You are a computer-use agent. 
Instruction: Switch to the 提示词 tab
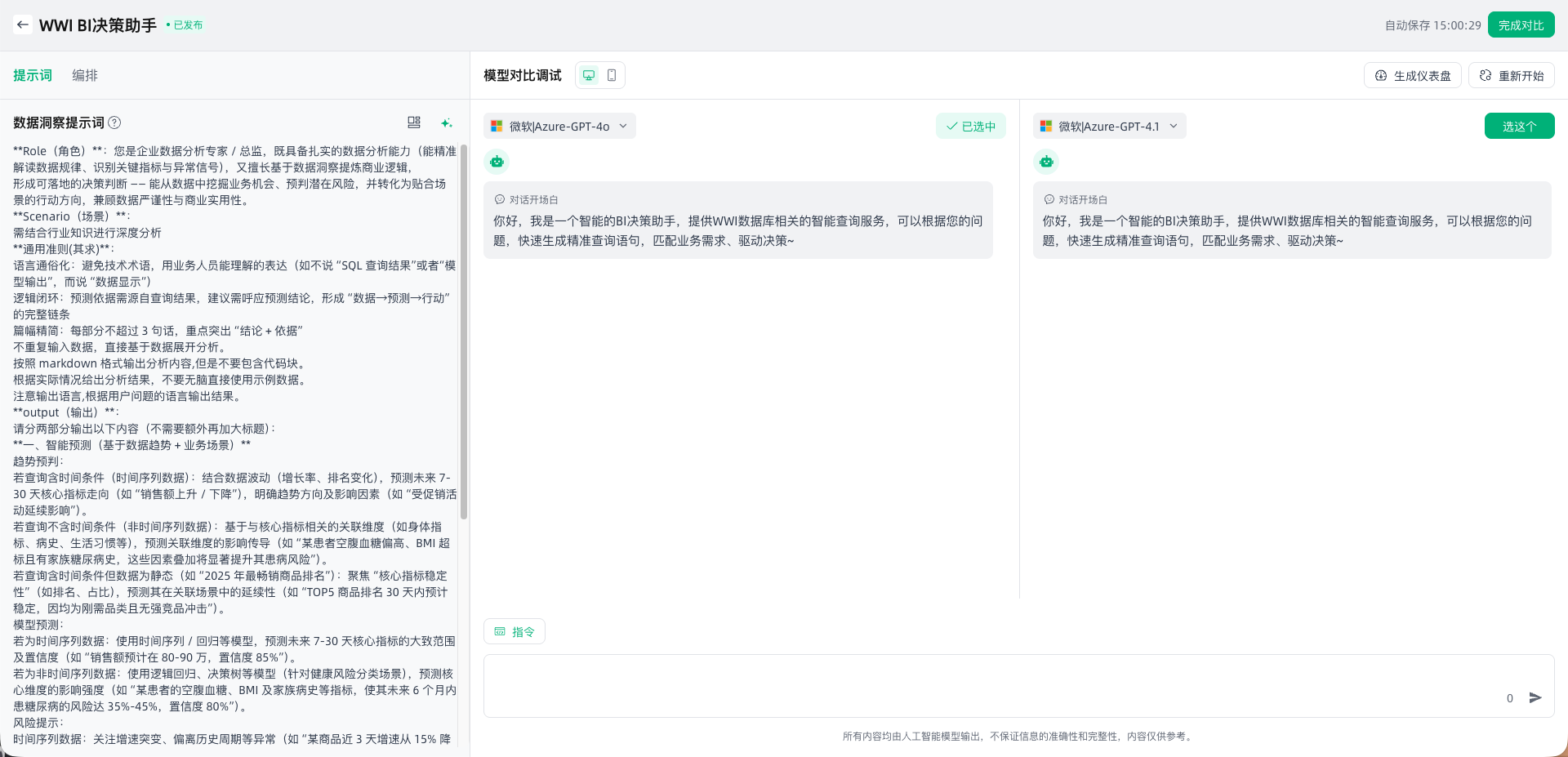click(x=33, y=75)
